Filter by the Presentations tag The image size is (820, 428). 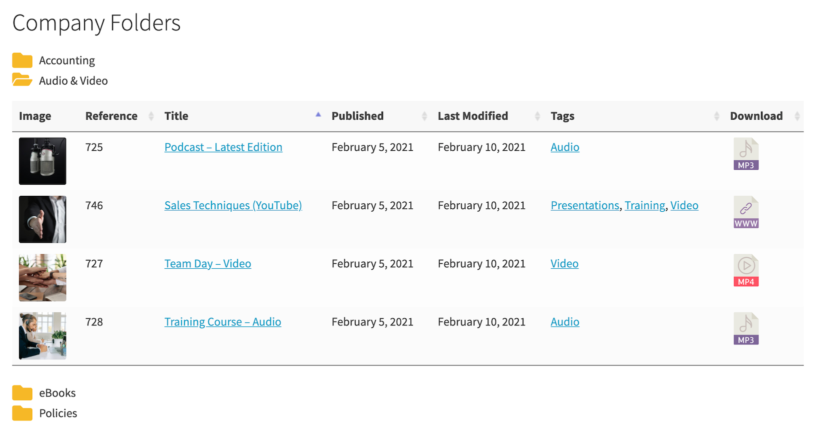(584, 206)
